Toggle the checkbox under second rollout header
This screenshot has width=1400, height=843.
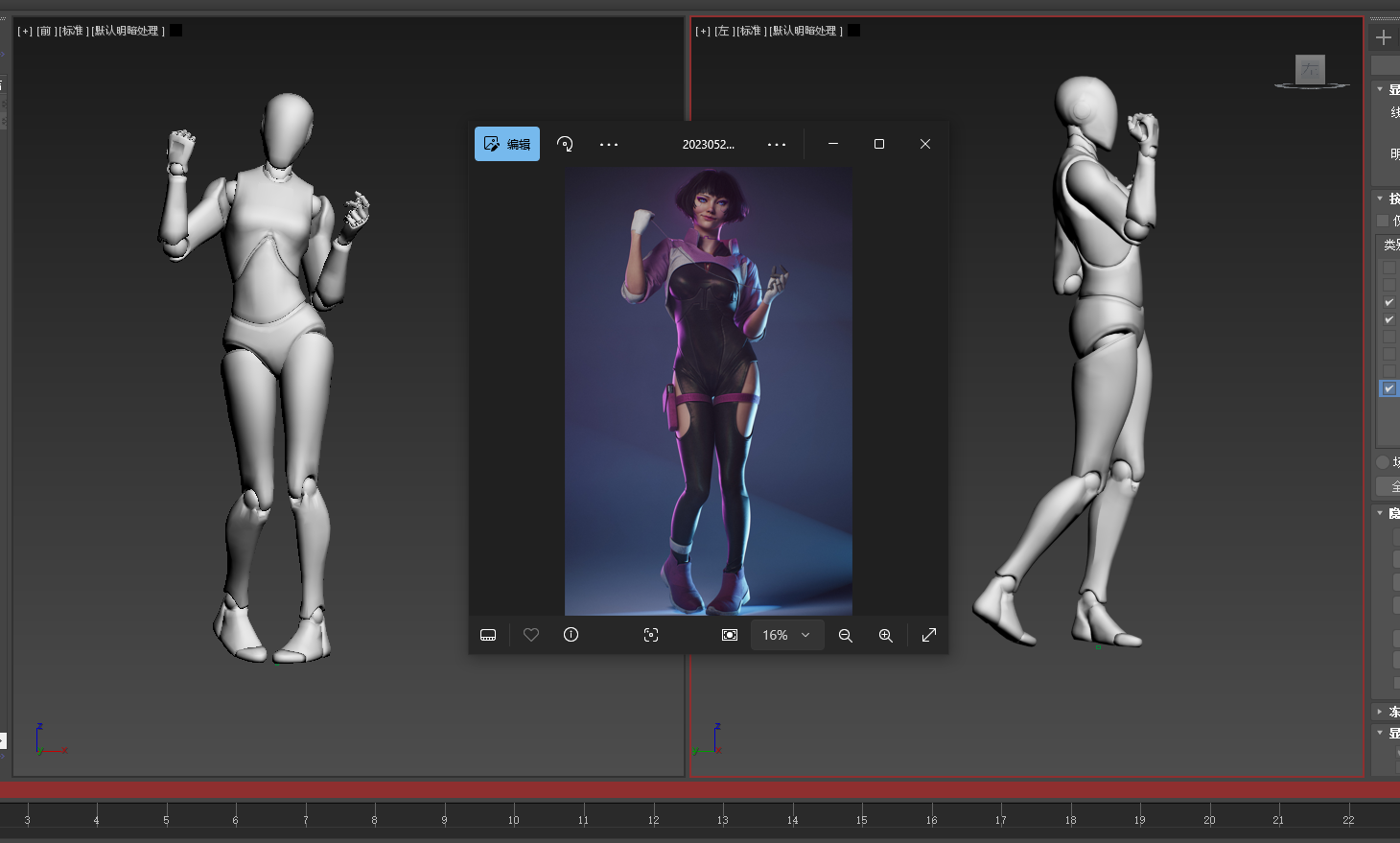[x=1383, y=221]
